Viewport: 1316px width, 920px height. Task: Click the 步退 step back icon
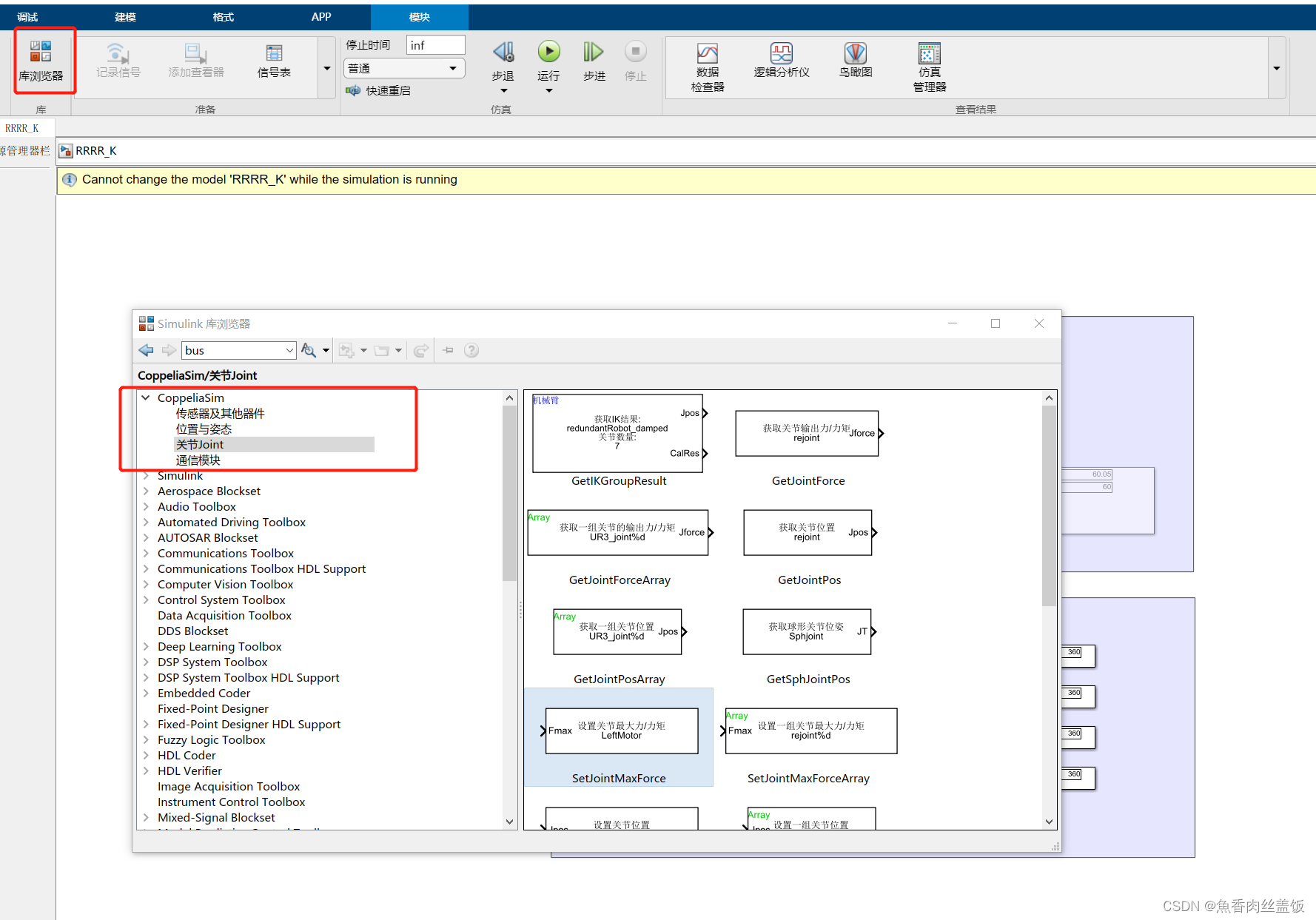pyautogui.click(x=503, y=52)
